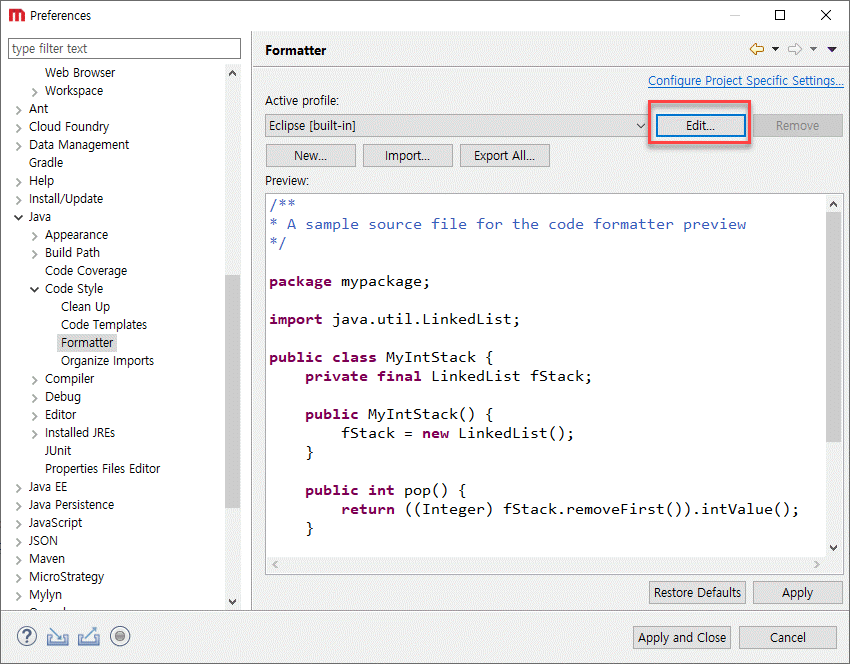850x664 pixels.
Task: Open the view menu triangle
Action: [832, 49]
